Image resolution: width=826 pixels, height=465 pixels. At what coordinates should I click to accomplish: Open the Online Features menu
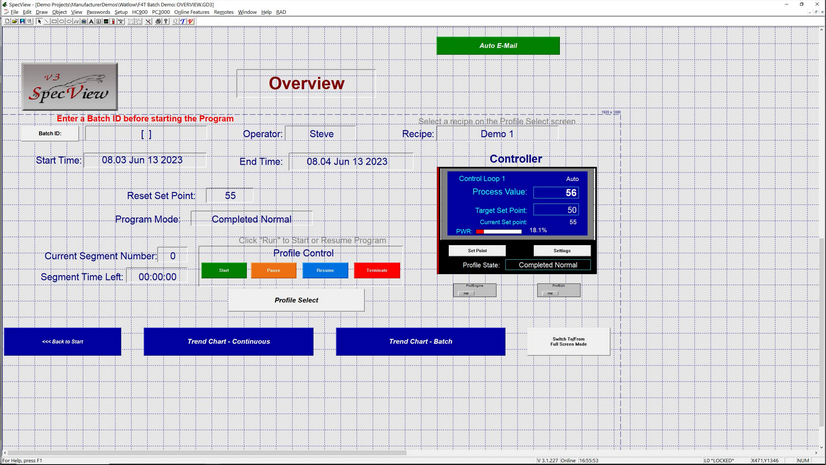[x=190, y=12]
